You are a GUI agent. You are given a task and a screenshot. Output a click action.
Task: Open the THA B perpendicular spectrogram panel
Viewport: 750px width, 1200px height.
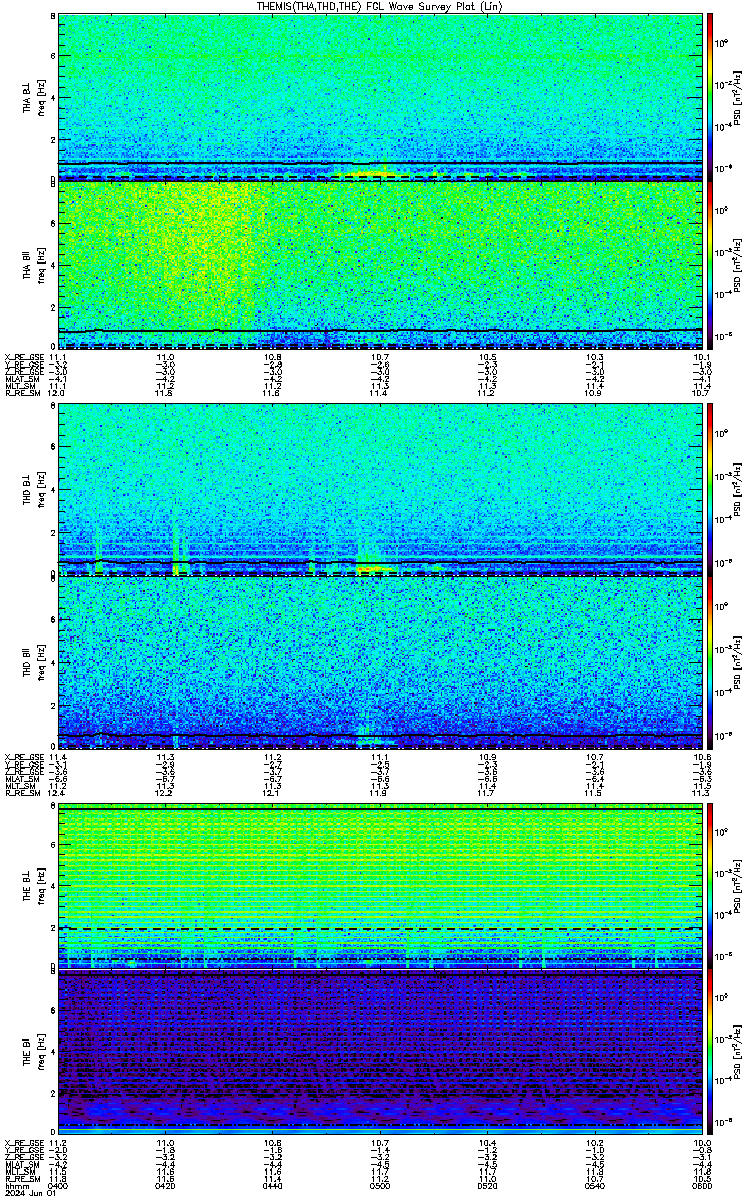point(380,96)
